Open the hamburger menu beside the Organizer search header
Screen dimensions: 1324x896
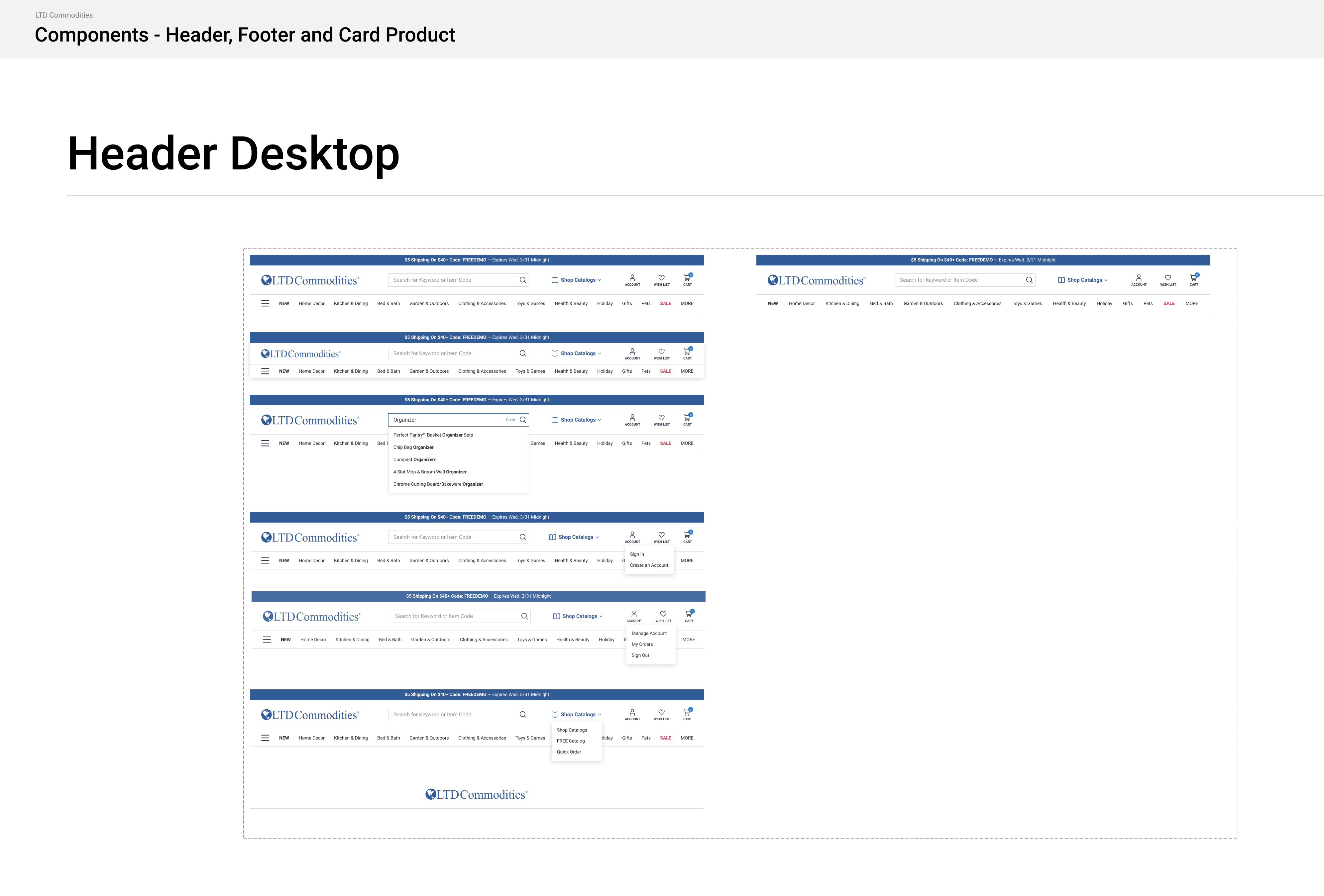coord(265,443)
